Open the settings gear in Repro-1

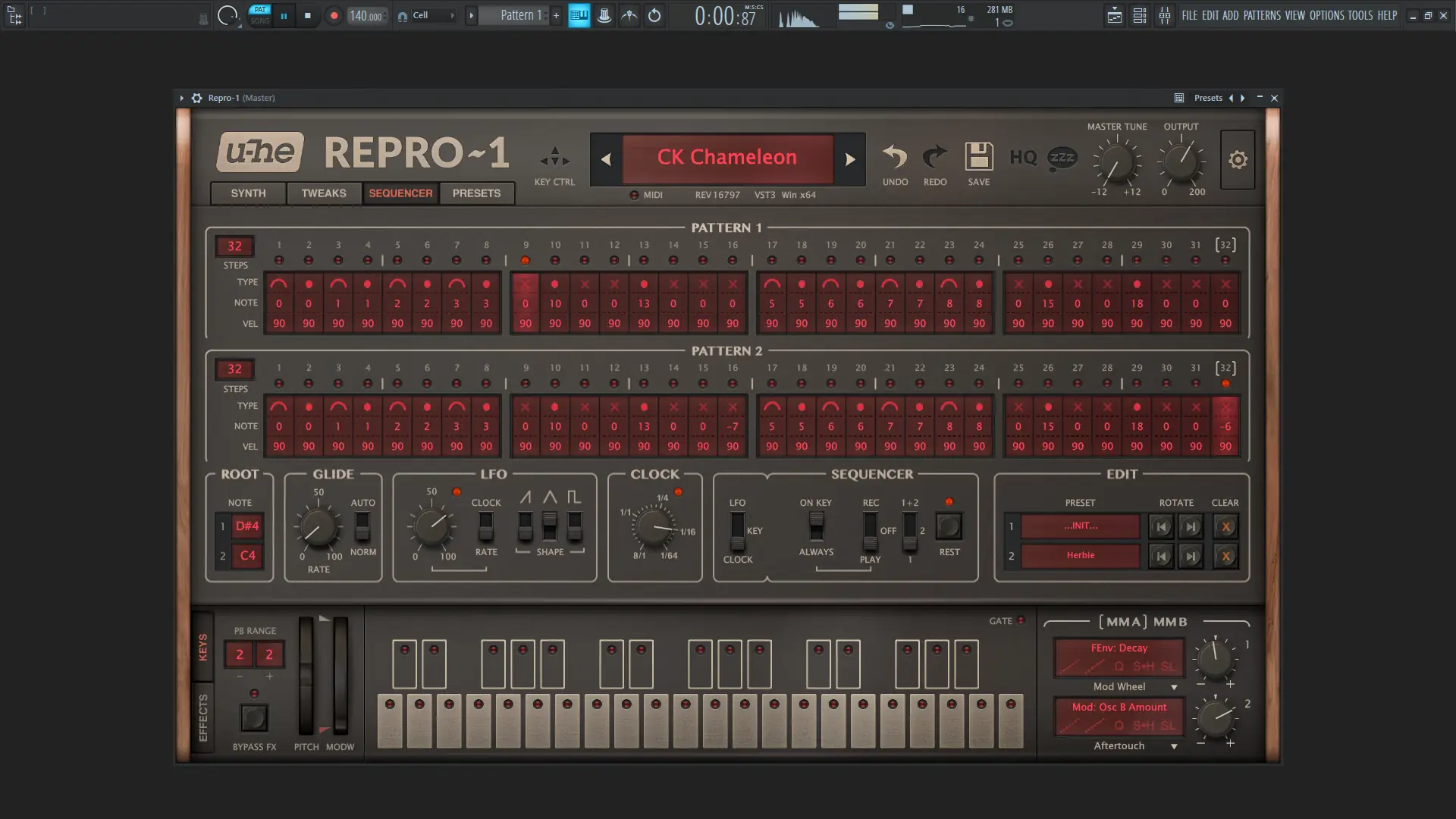[1238, 160]
